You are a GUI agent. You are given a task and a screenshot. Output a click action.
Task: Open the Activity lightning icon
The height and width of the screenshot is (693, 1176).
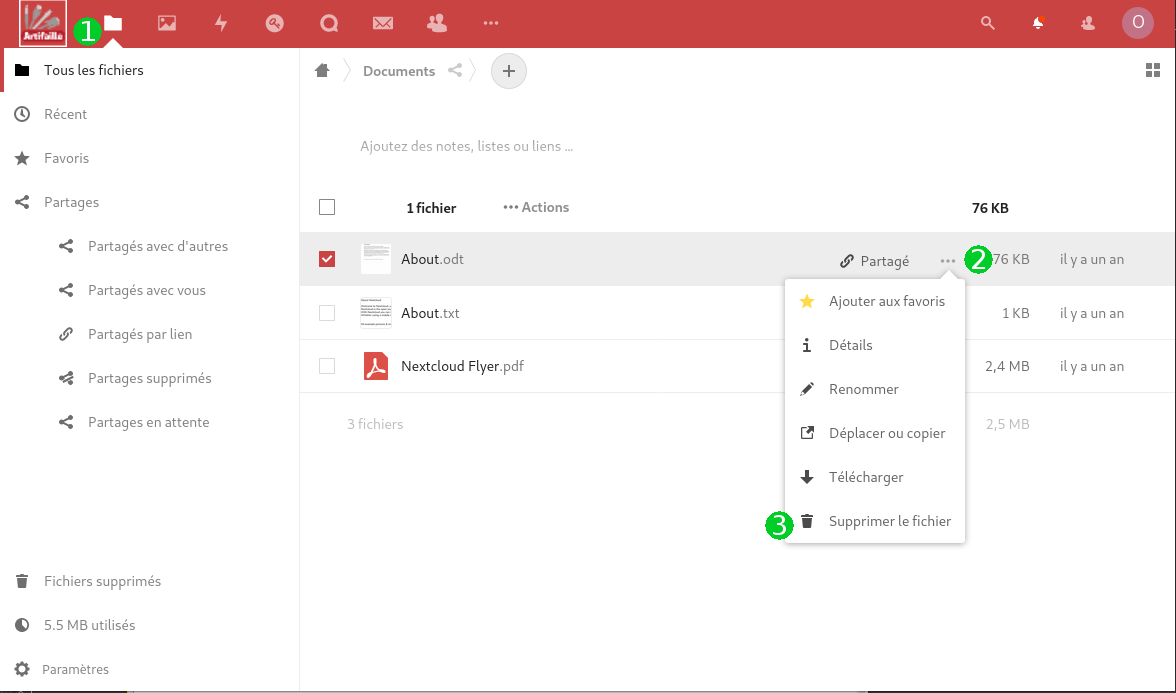point(221,23)
